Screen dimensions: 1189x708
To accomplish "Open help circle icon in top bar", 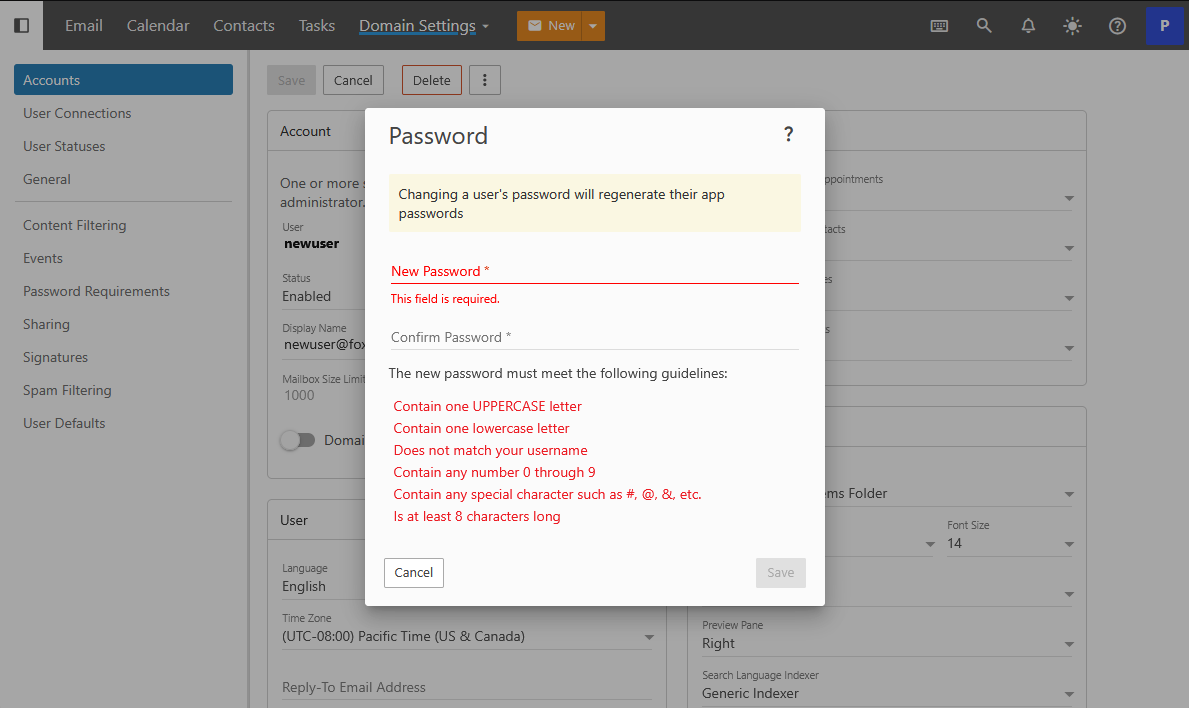I will click(x=1117, y=26).
